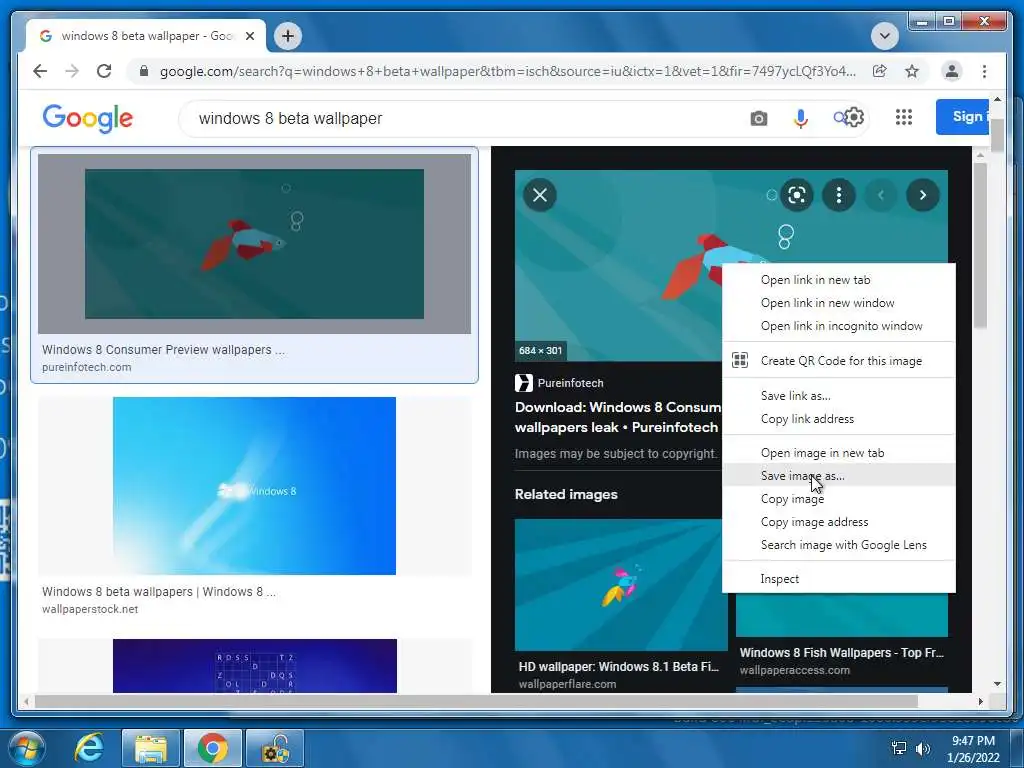Click the preview panel vertical scrollbar

click(980, 246)
